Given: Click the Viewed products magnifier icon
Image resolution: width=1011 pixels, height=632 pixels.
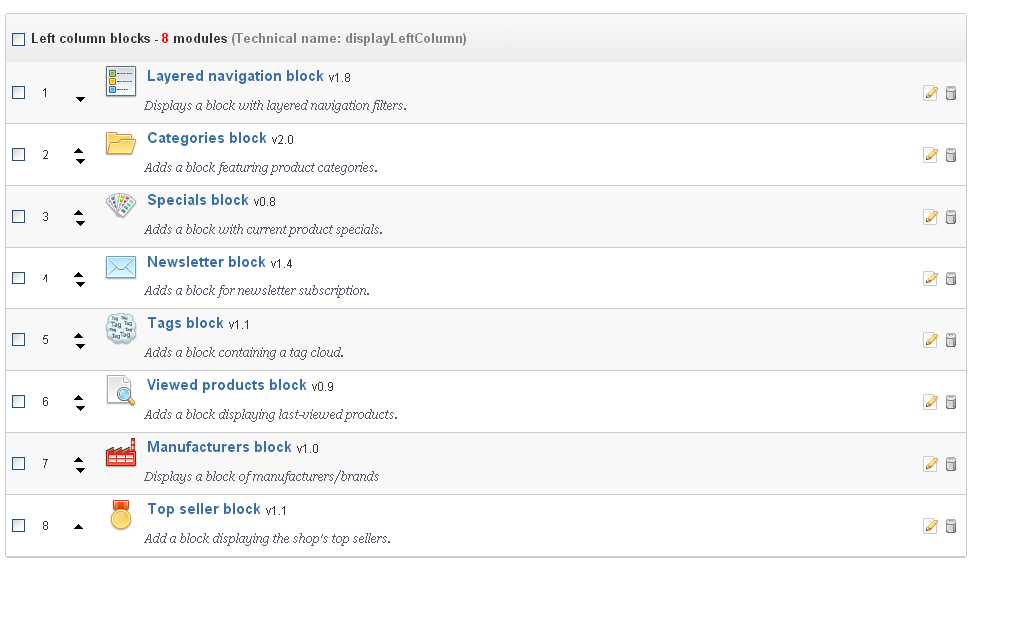Looking at the screenshot, I should [x=120, y=390].
